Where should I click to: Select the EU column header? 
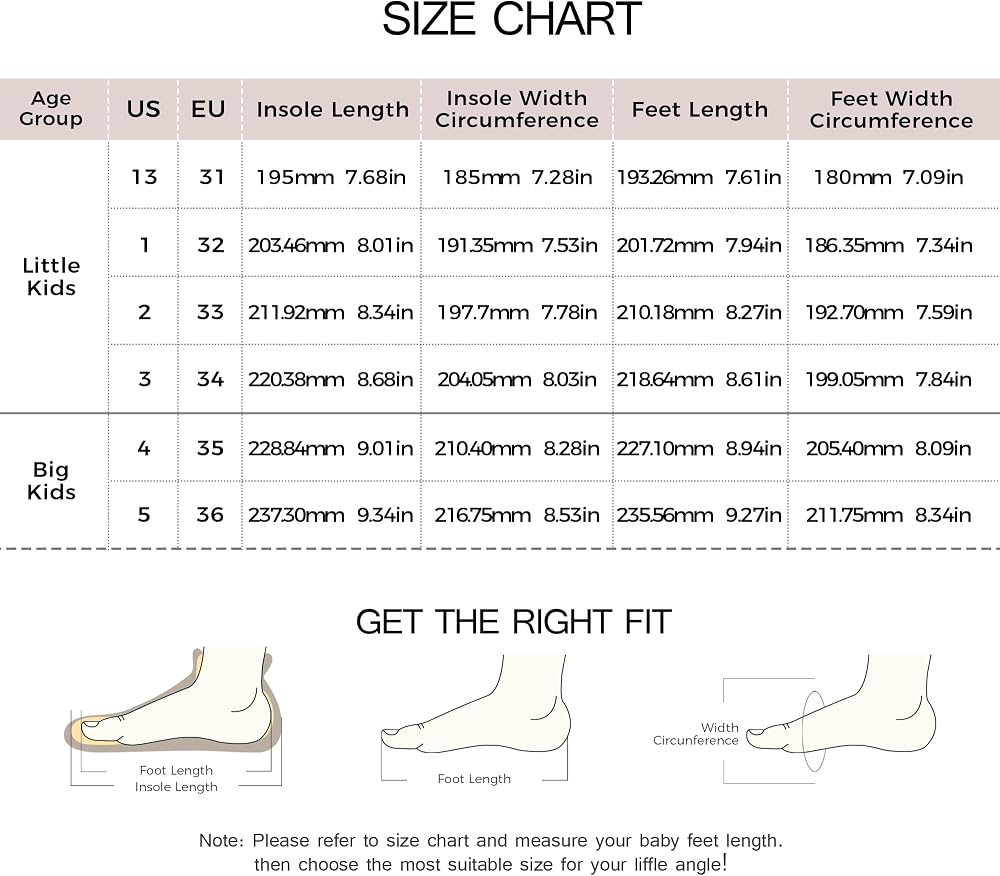coord(209,109)
